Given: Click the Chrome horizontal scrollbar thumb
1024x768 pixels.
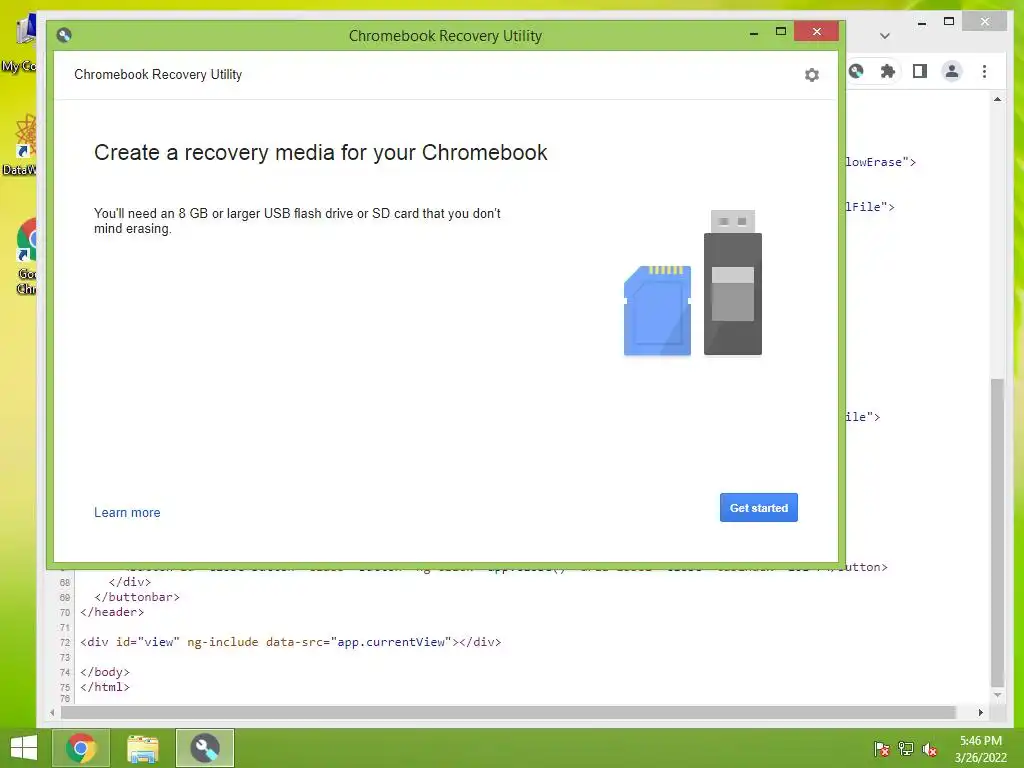Looking at the screenshot, I should pyautogui.click(x=508, y=712).
